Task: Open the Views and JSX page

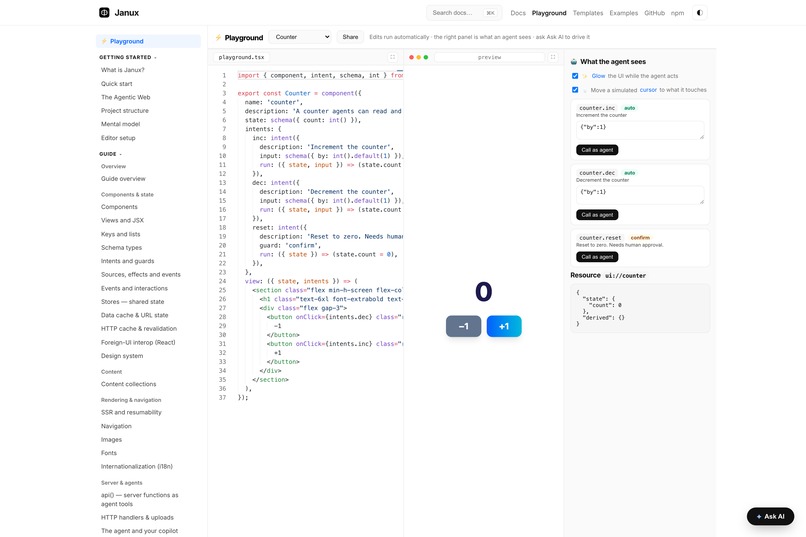Action: tap(122, 220)
